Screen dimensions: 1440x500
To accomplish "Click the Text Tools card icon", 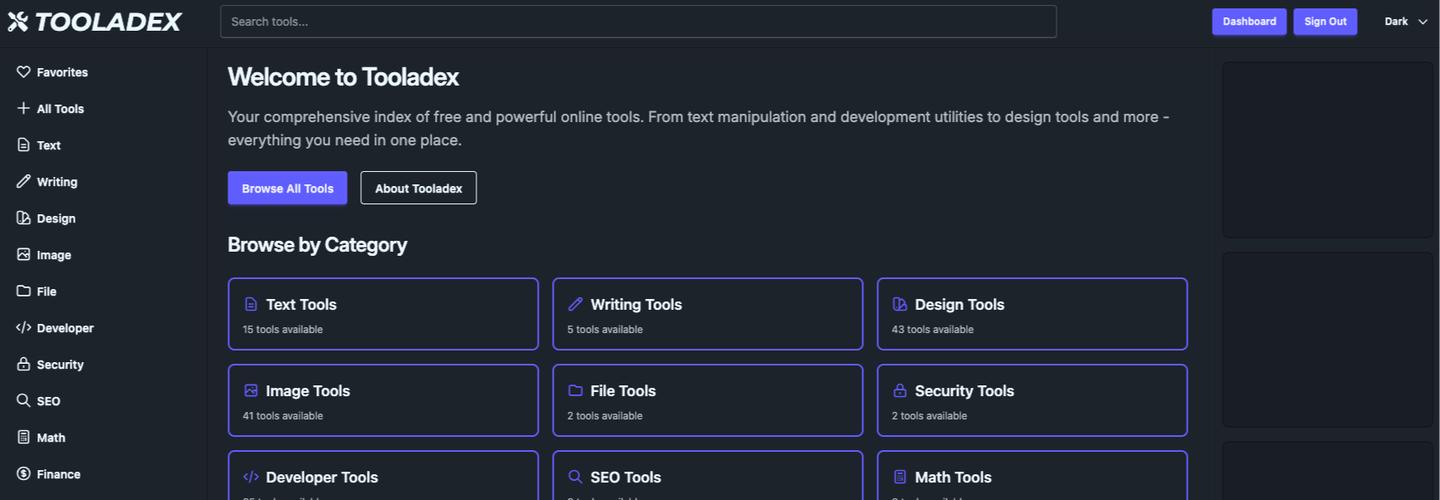I will 251,304.
